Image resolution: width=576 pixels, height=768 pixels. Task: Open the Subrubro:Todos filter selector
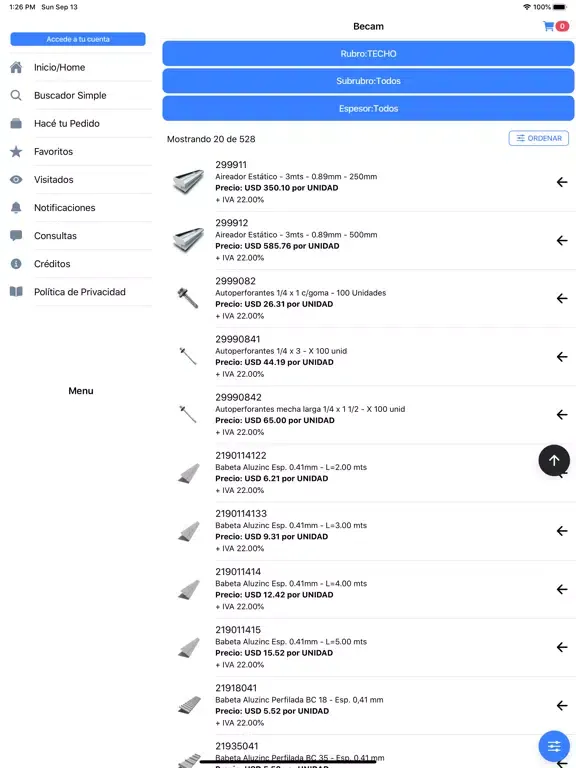tap(368, 81)
